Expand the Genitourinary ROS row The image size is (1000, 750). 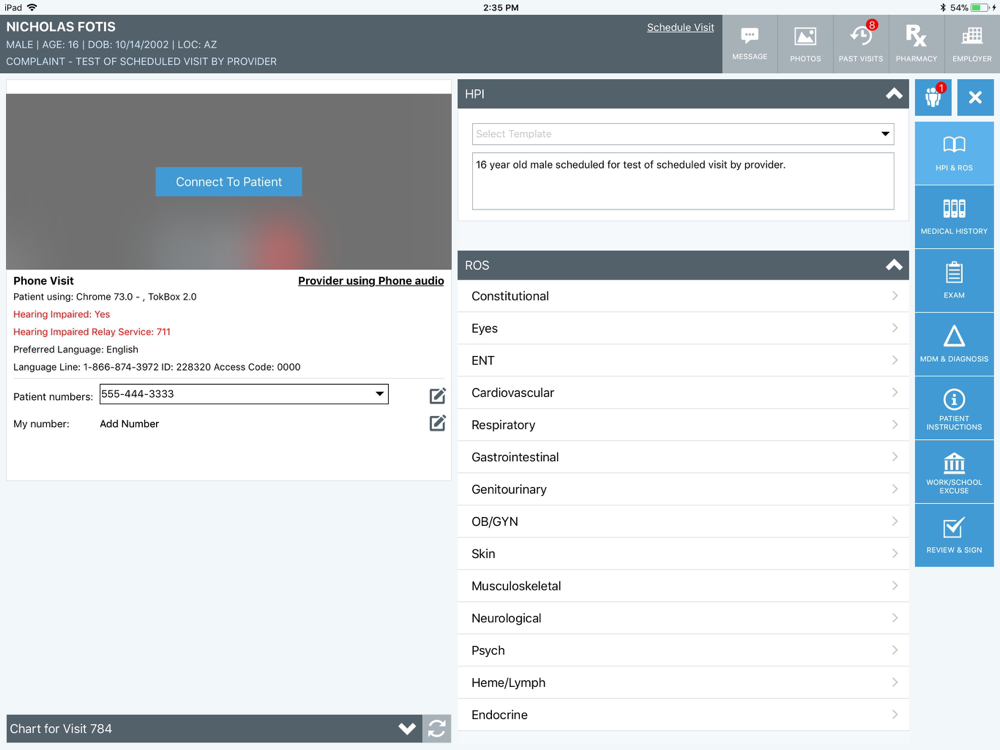pos(683,489)
